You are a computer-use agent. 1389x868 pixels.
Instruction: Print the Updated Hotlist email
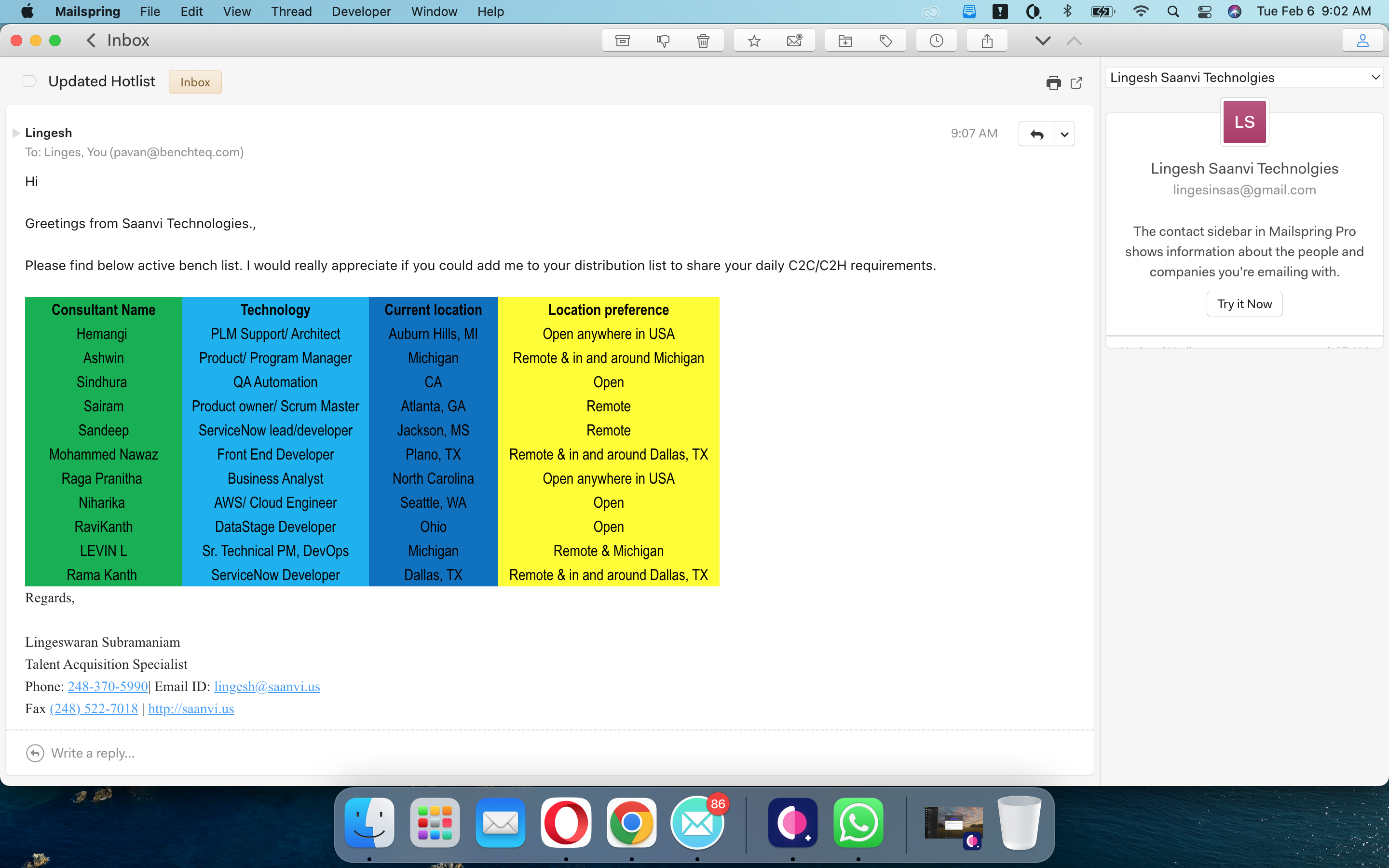[x=1053, y=82]
